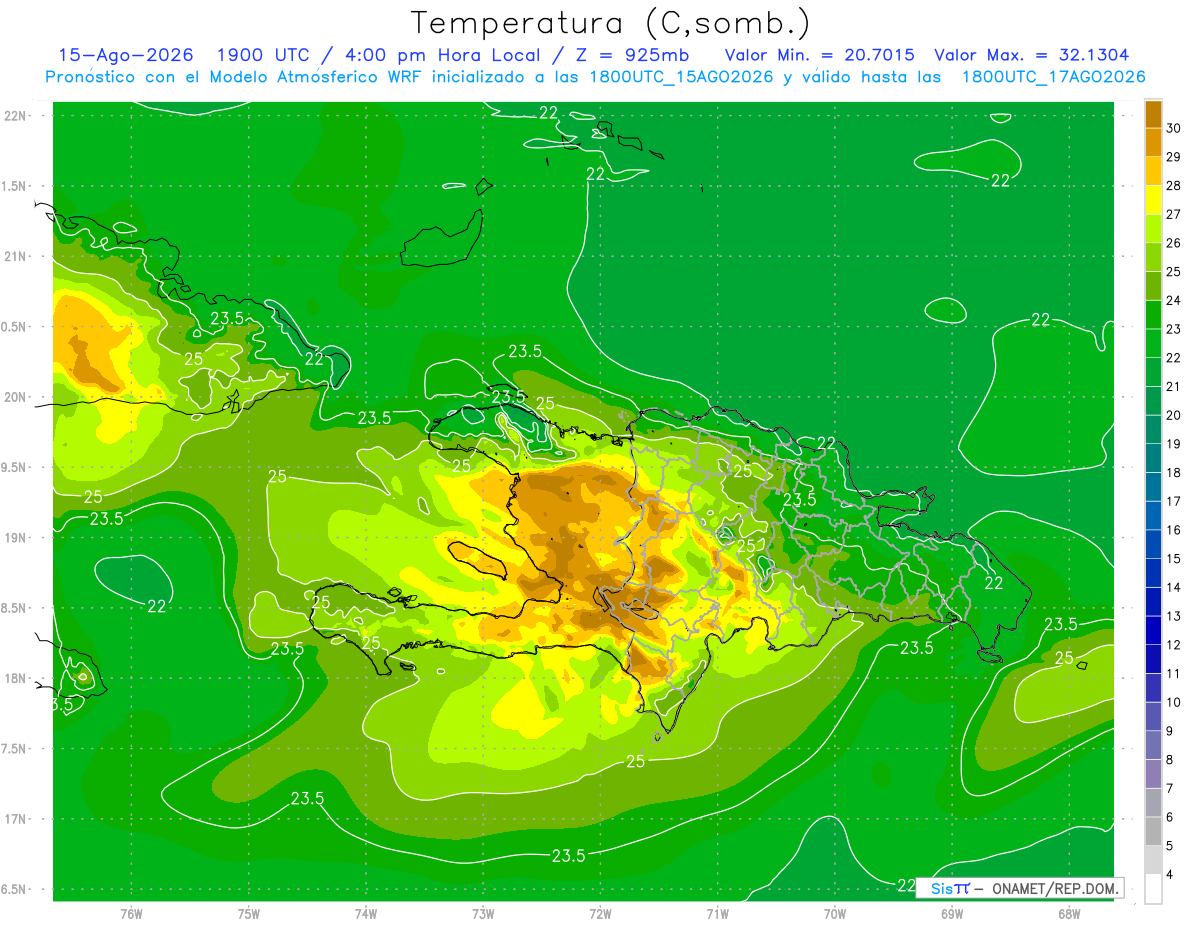Click the valid-until time '1800UTC_17AGO2026'
This screenshot has width=1200, height=927.
[x=1053, y=77]
